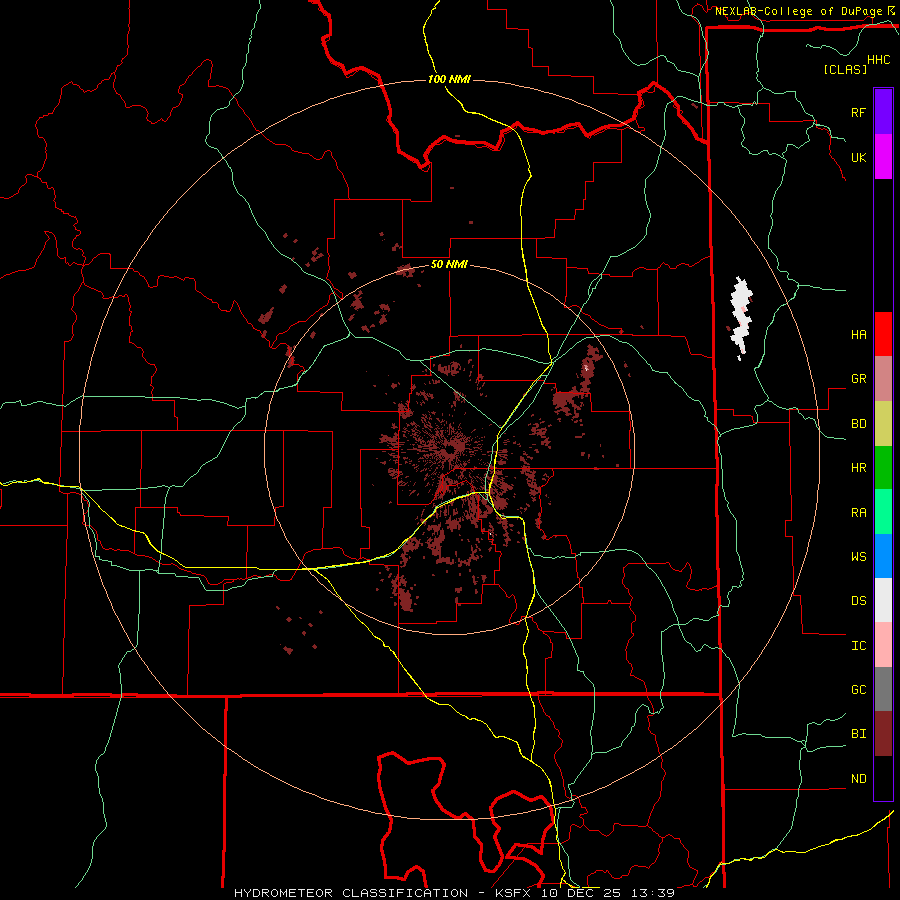This screenshot has height=900, width=900.
Task: Click the BD legend label
Action: (858, 423)
